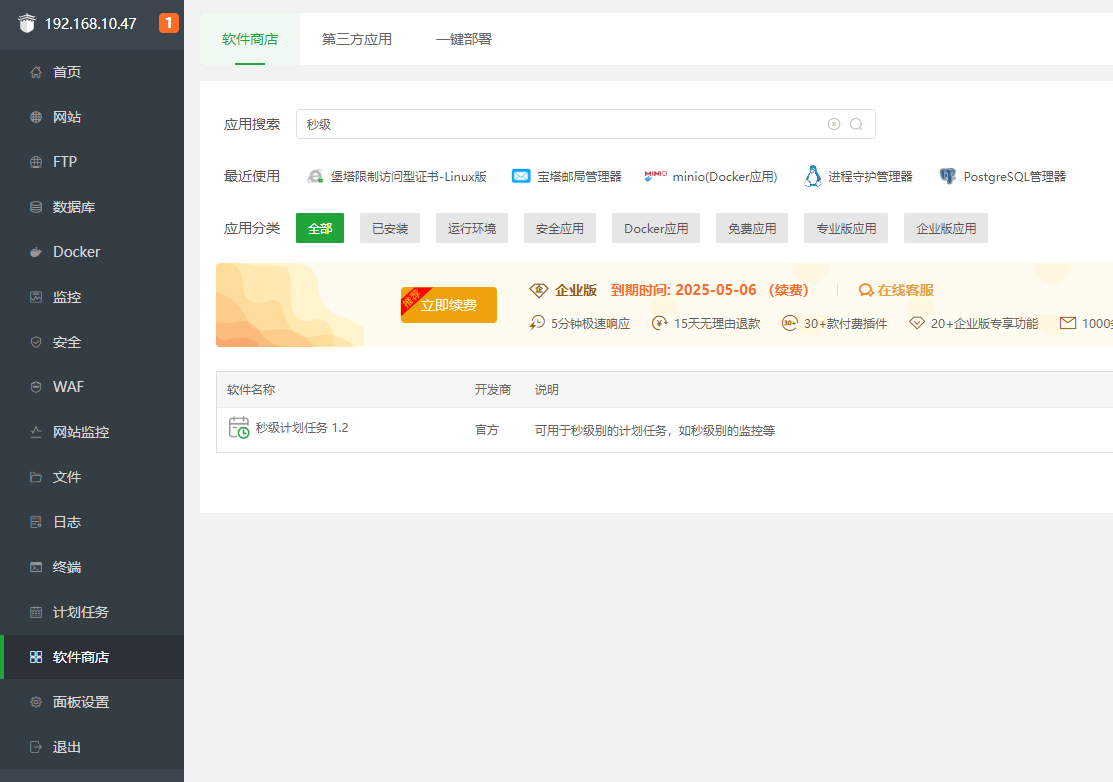Click the WAF icon in sidebar
Image resolution: width=1113 pixels, height=782 pixels.
[35, 387]
